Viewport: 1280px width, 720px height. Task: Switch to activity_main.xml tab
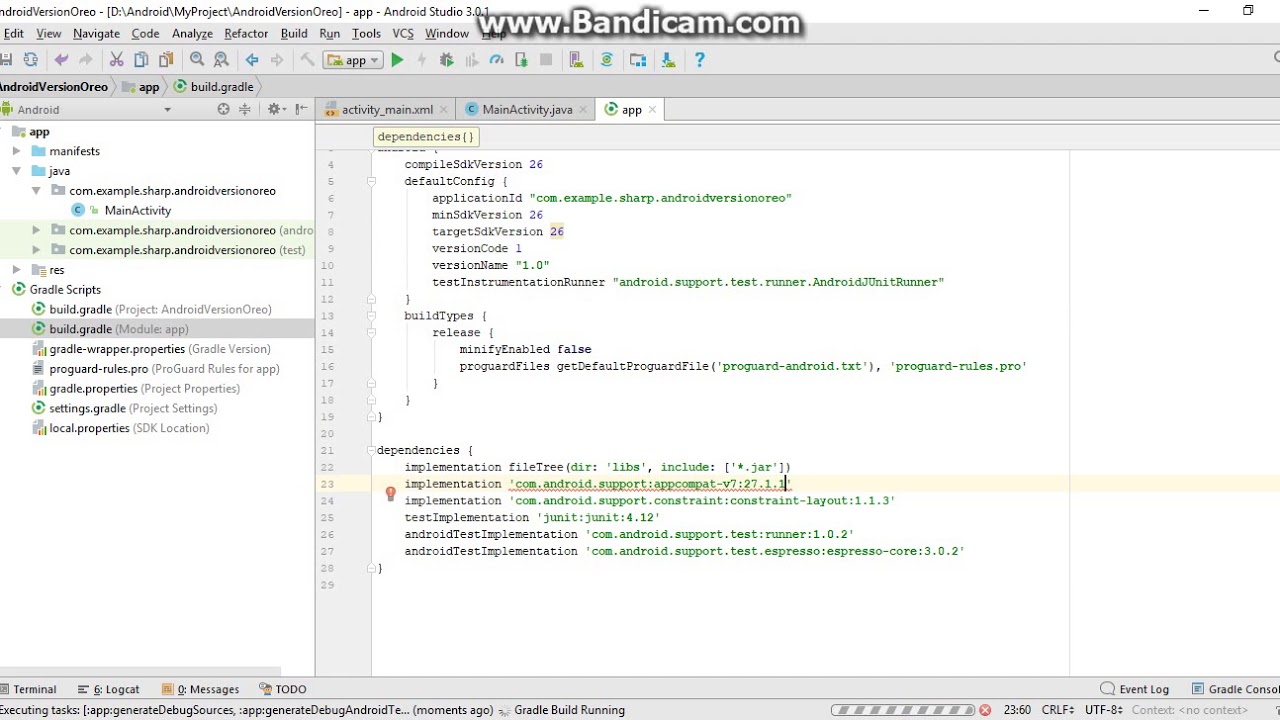tap(386, 110)
